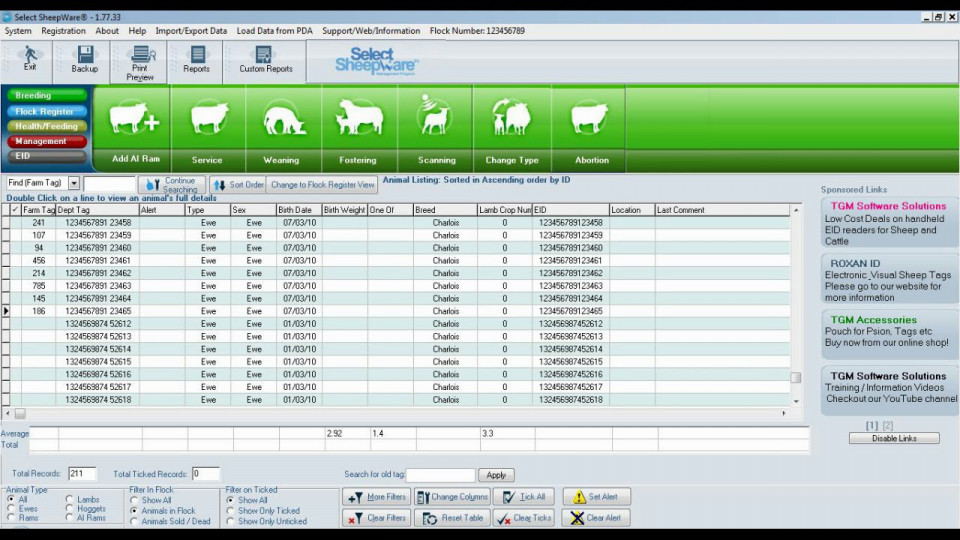Viewport: 960px width, 540px height.
Task: Switch to the Health/Feeding section
Action: coord(47,126)
